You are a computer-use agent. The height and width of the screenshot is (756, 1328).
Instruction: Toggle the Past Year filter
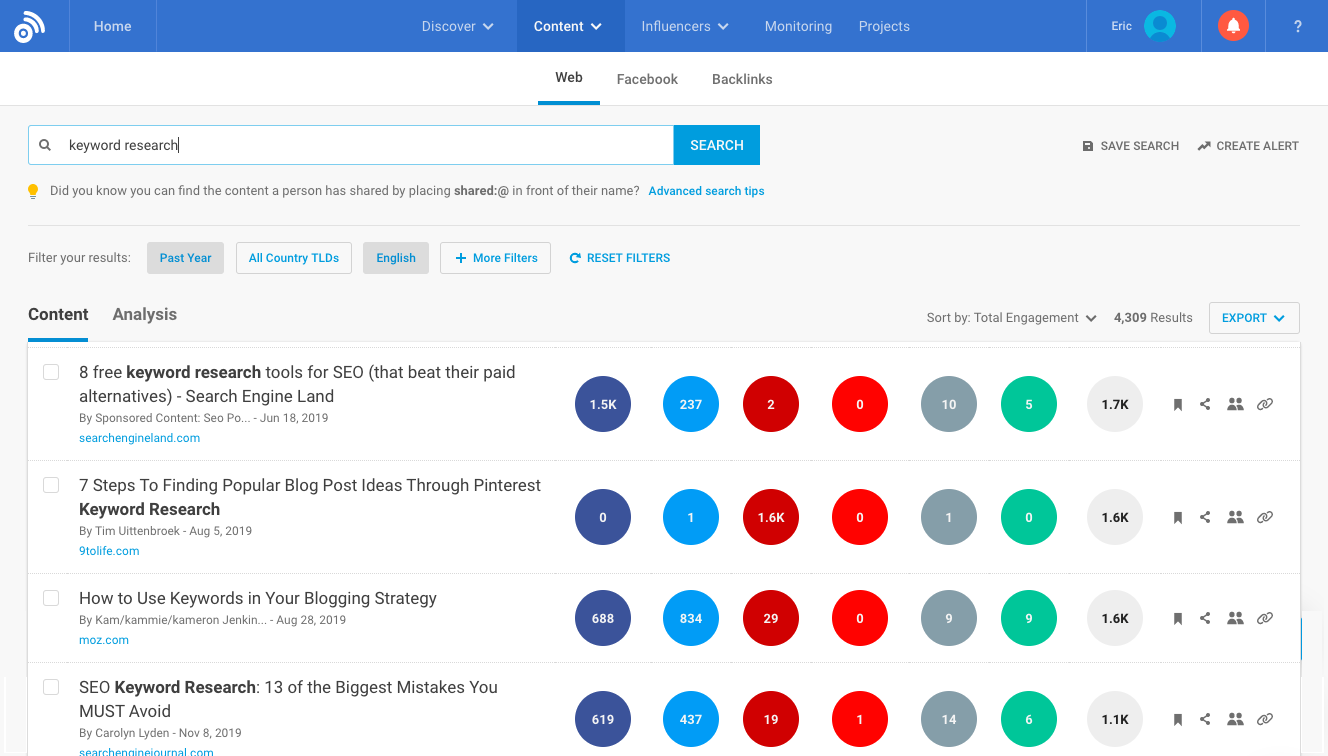[185, 258]
